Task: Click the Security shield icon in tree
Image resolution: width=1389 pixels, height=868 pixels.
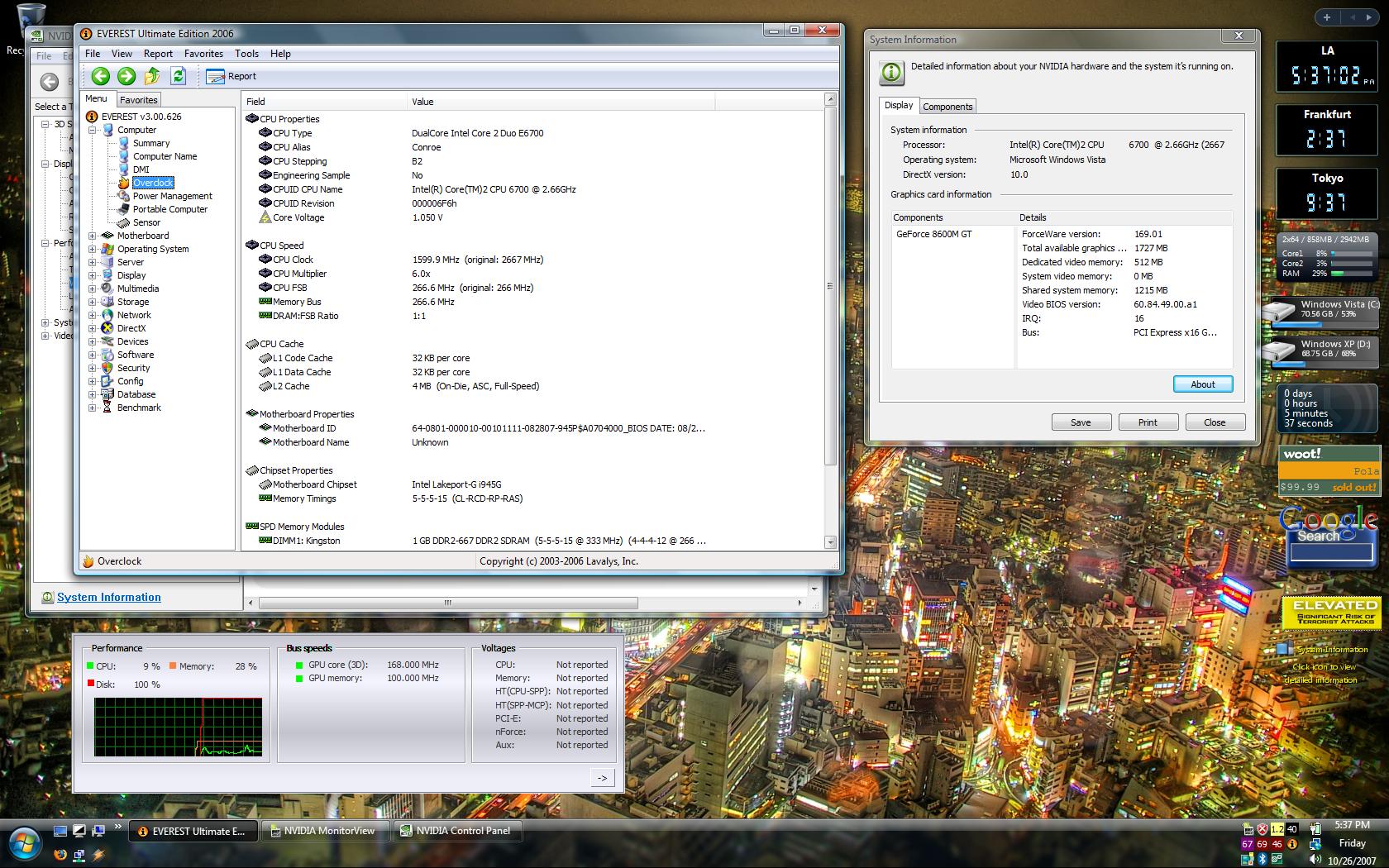Action: (x=107, y=368)
